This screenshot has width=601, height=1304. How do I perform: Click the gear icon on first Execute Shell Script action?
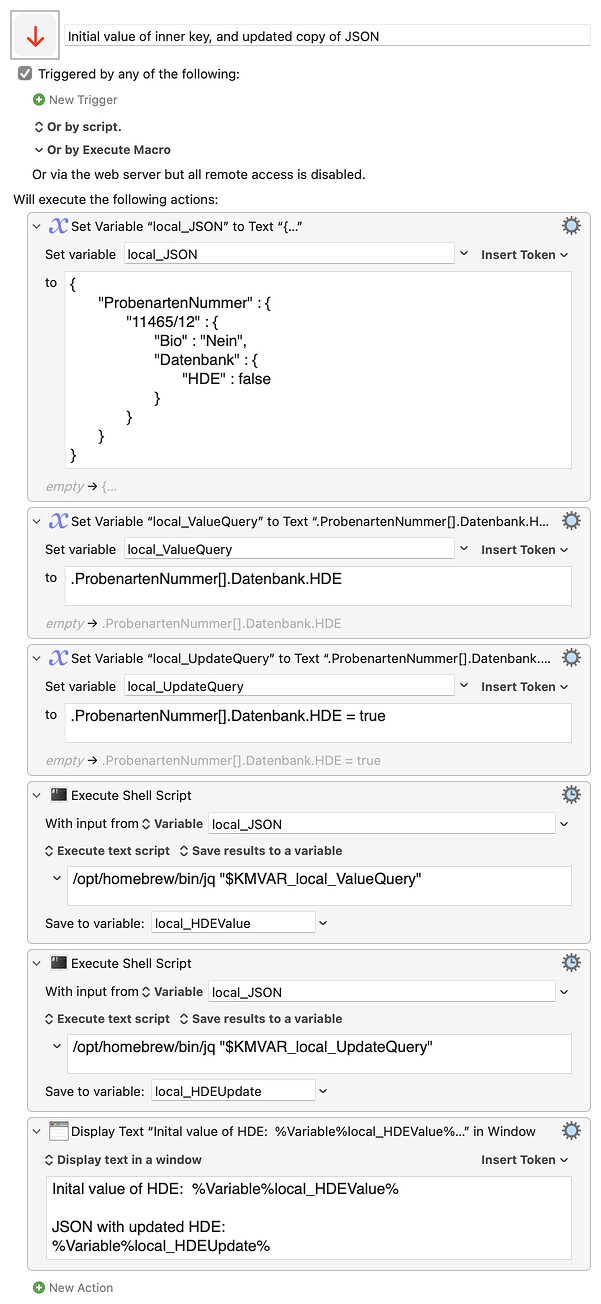pos(571,794)
